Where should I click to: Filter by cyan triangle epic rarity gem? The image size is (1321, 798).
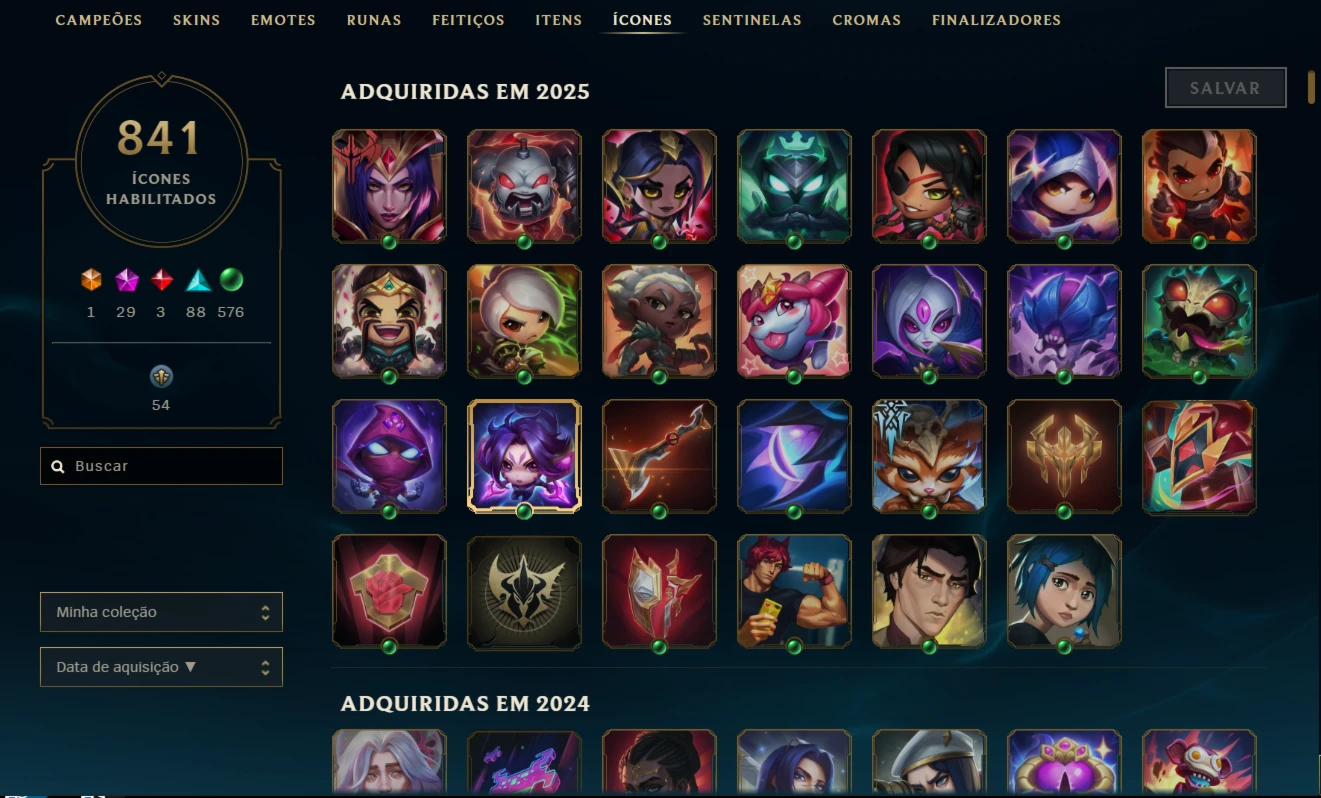point(196,280)
